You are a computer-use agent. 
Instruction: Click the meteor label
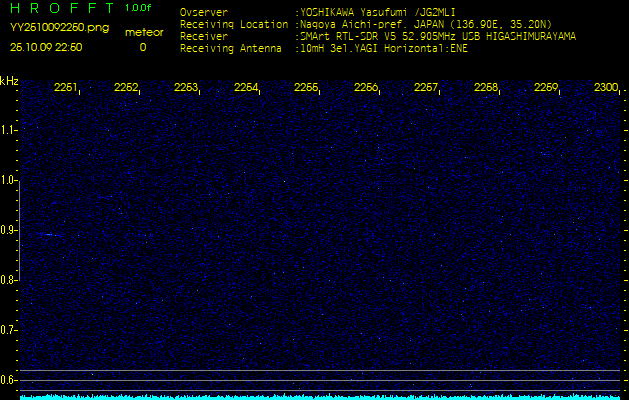(x=143, y=32)
